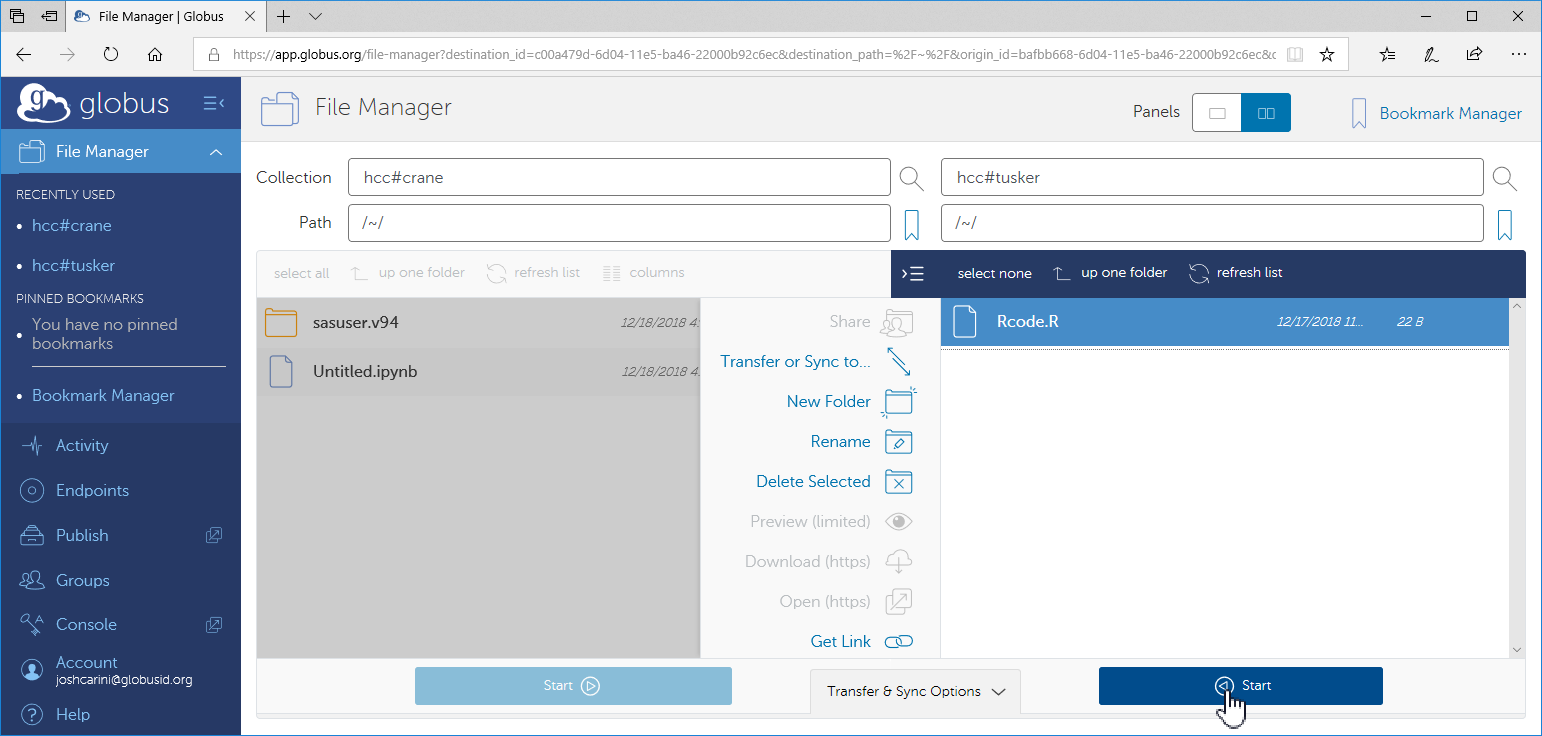Click the New Folder icon
Screen dimensions: 1542x736
[898, 401]
